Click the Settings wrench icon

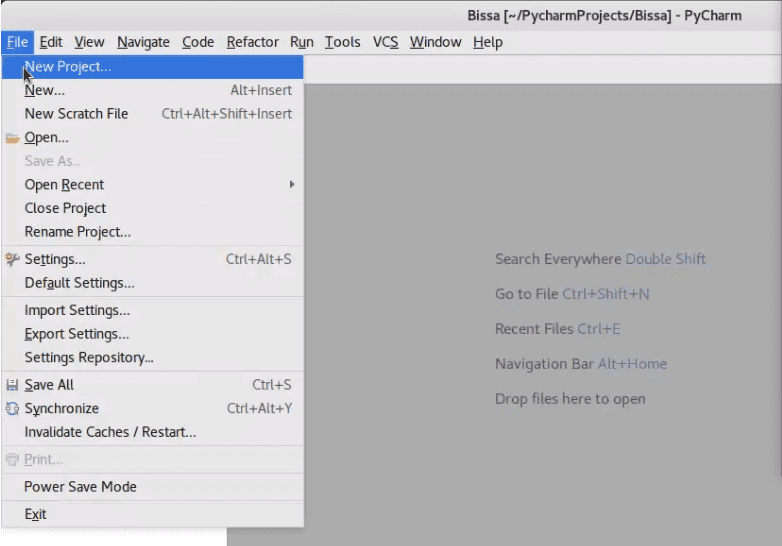click(x=12, y=259)
